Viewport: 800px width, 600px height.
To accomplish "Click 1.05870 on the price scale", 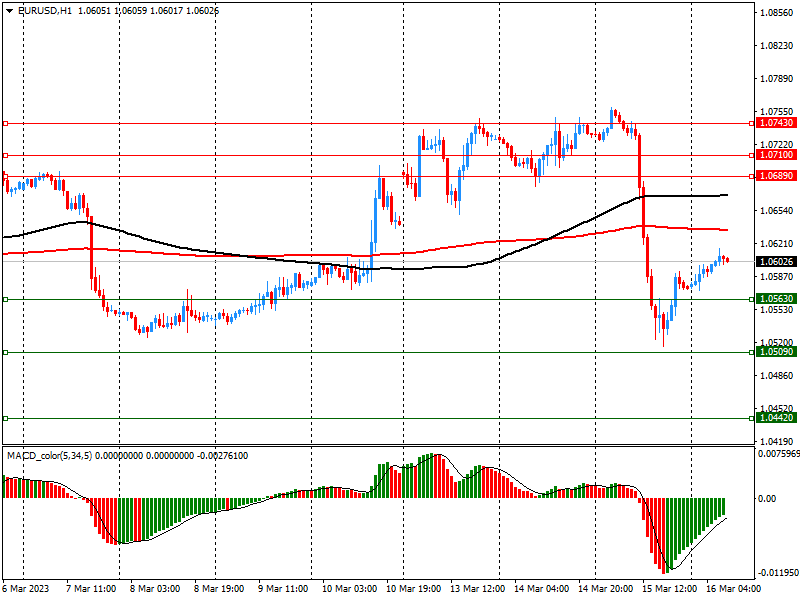I will [777, 277].
